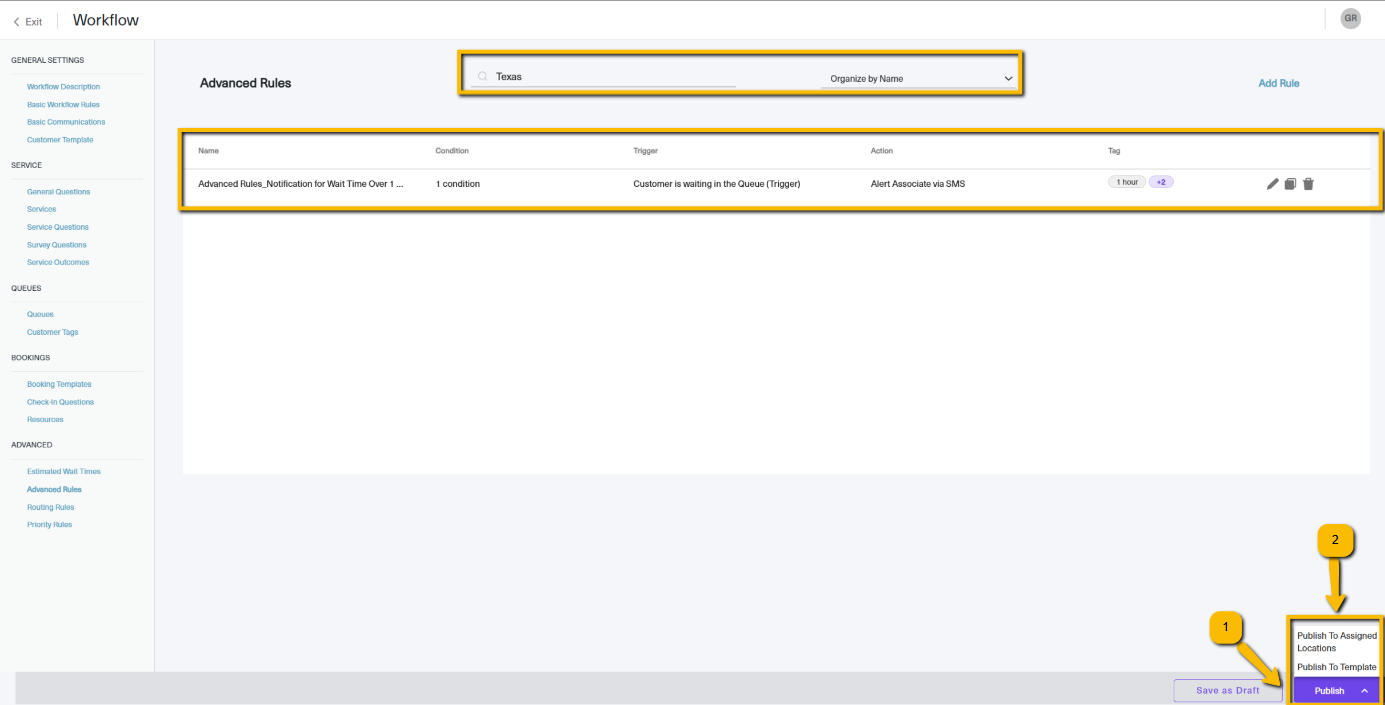This screenshot has height=705, width=1385.
Task: Open Priority Rules page
Action: click(49, 524)
